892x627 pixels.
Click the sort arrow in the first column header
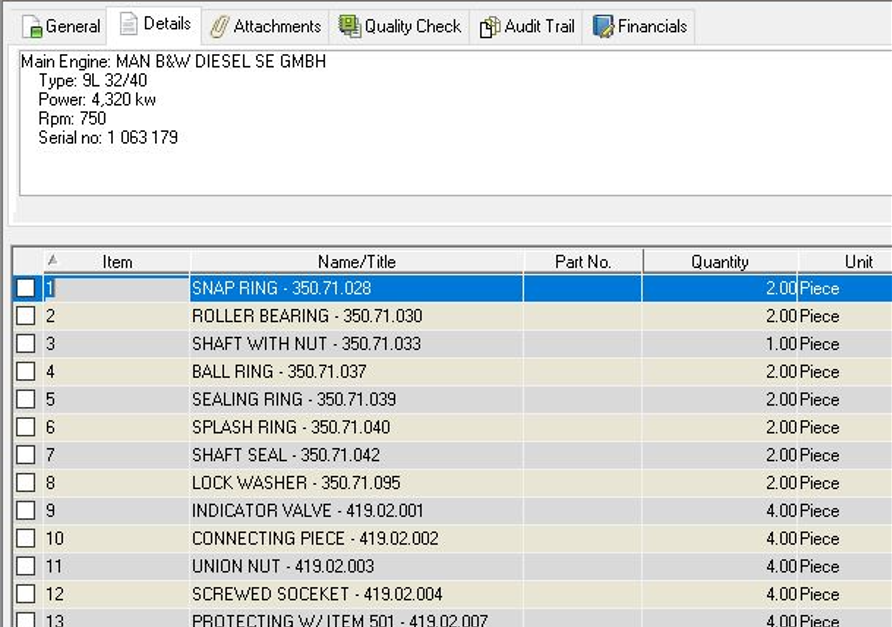point(53,260)
